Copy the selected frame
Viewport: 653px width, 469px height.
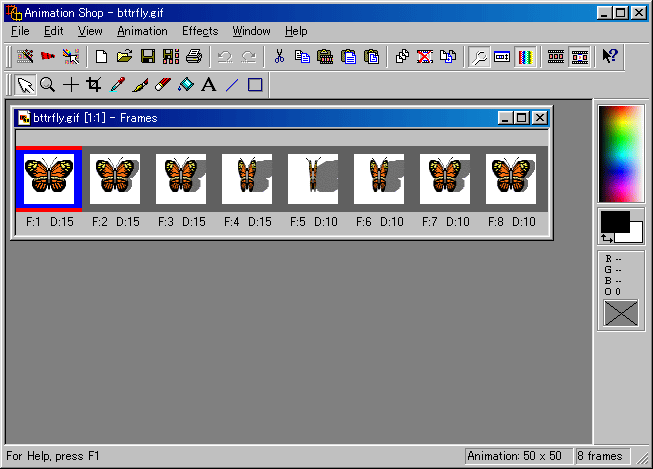(302, 56)
